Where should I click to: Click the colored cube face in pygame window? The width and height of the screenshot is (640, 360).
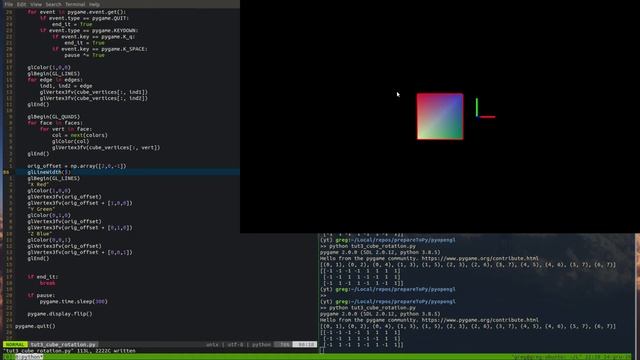tap(440, 116)
